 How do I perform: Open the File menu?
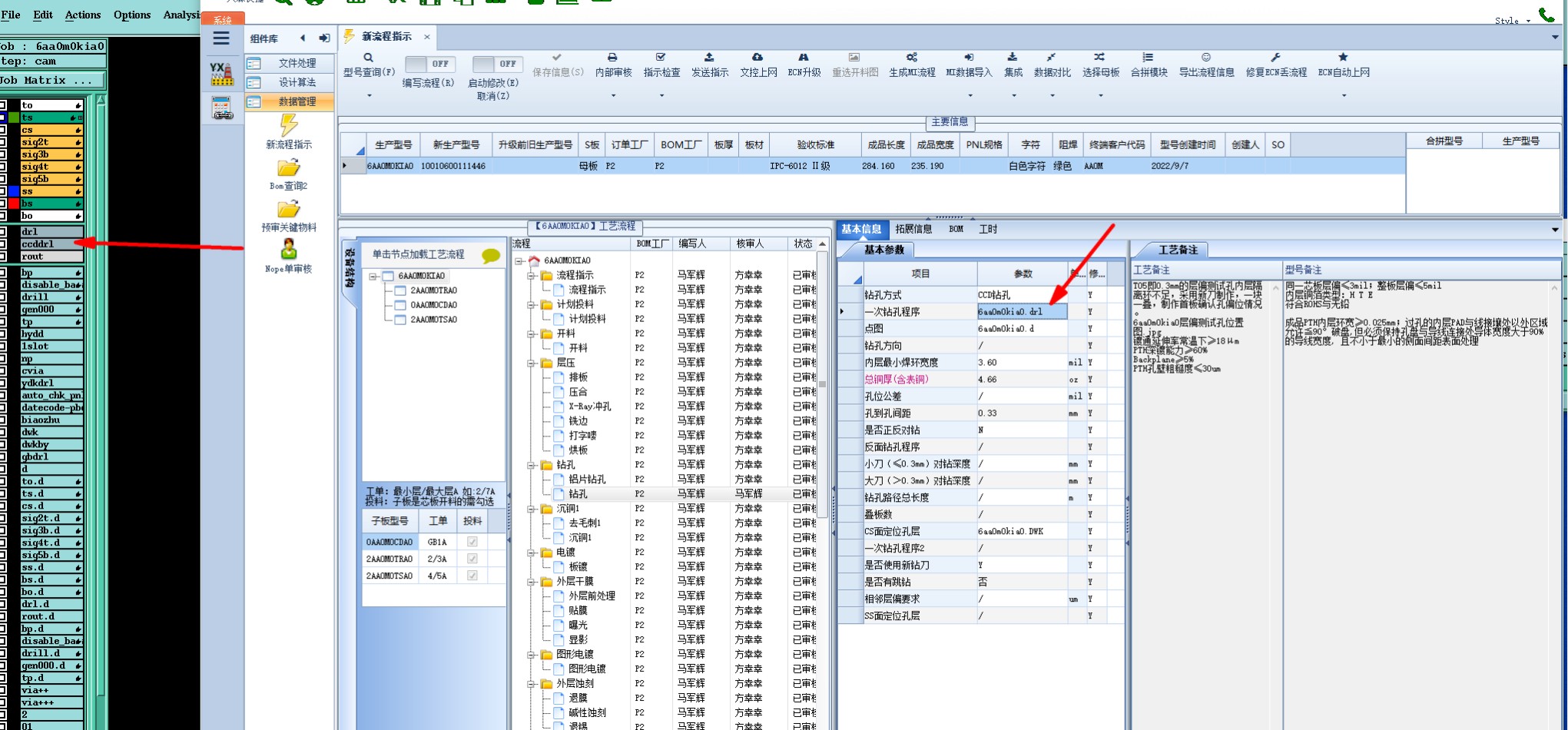coord(11,15)
